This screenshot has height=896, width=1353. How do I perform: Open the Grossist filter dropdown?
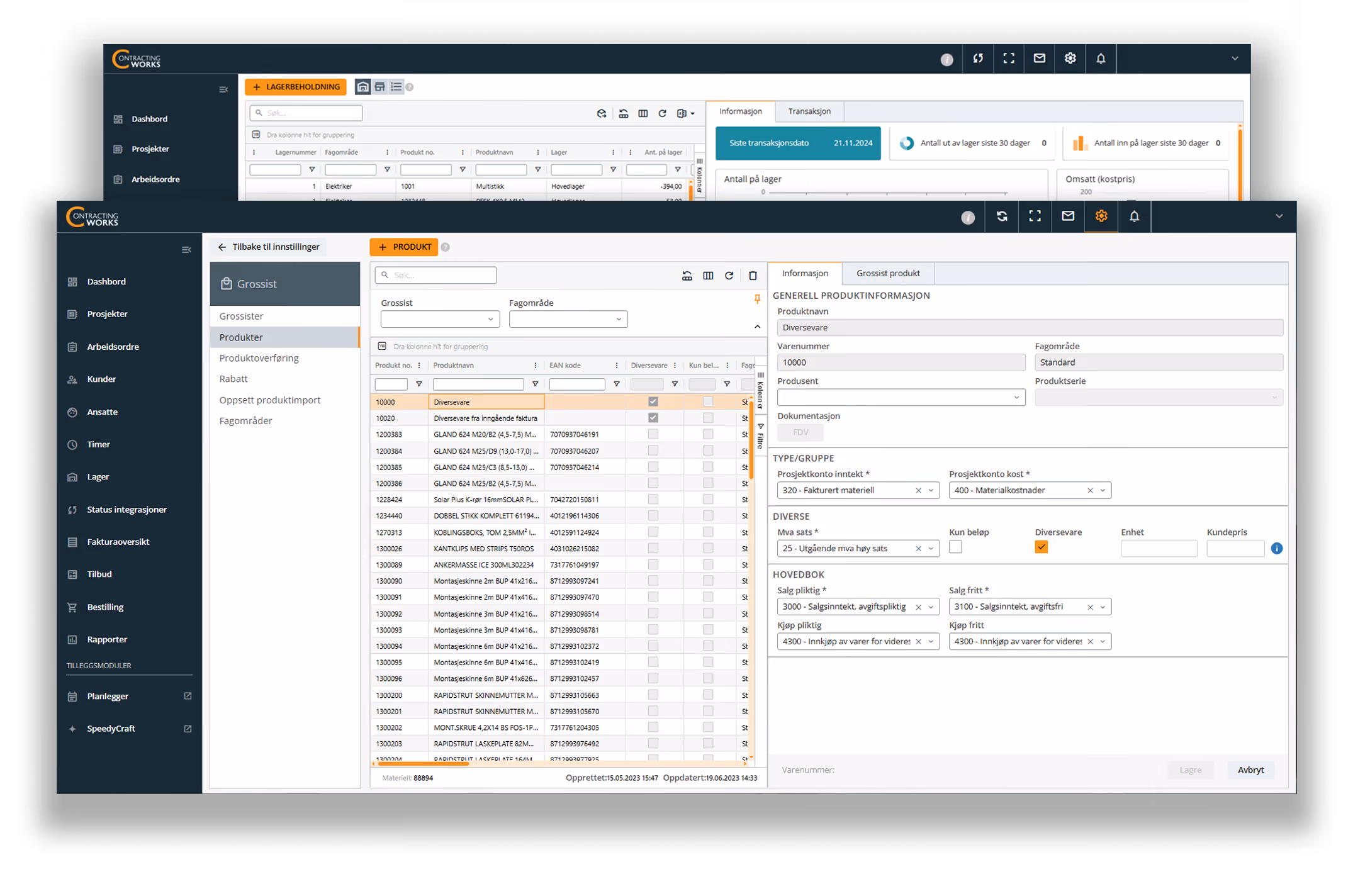point(440,319)
